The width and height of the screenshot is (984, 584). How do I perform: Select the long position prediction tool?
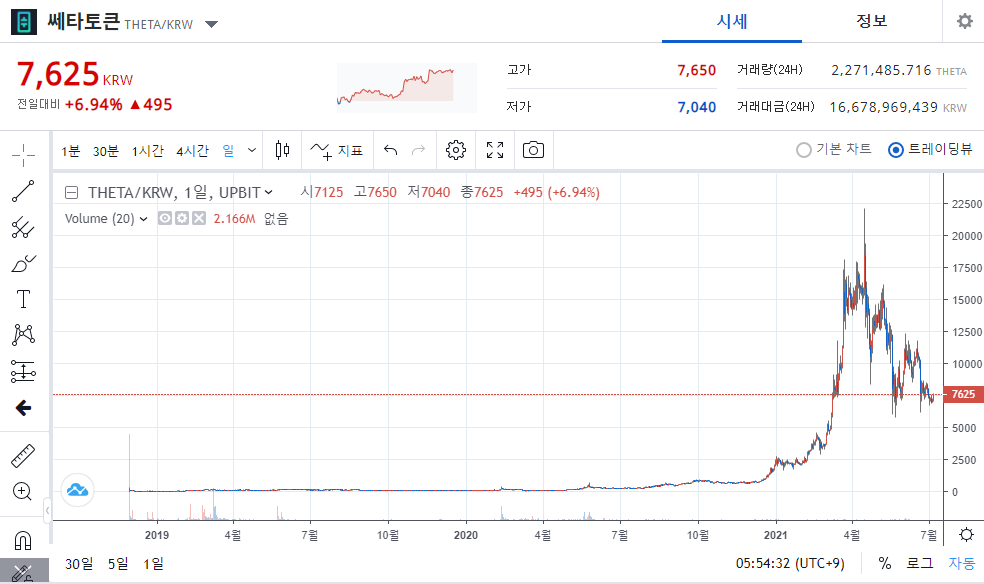coord(23,371)
